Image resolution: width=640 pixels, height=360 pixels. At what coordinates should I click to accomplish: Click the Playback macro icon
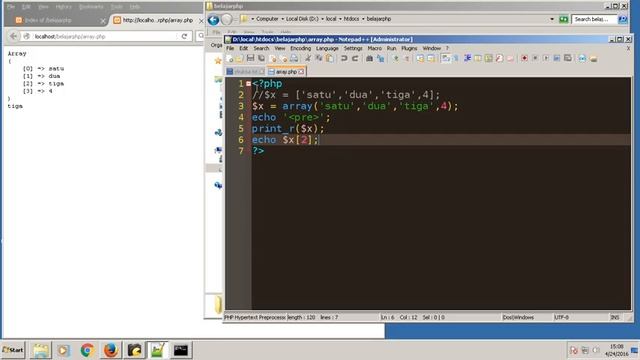546,58
